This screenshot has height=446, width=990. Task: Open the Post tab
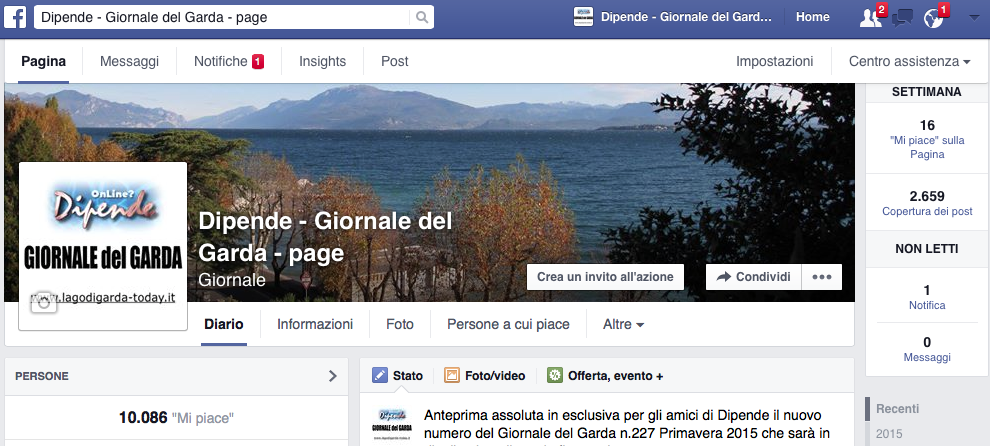(x=395, y=61)
